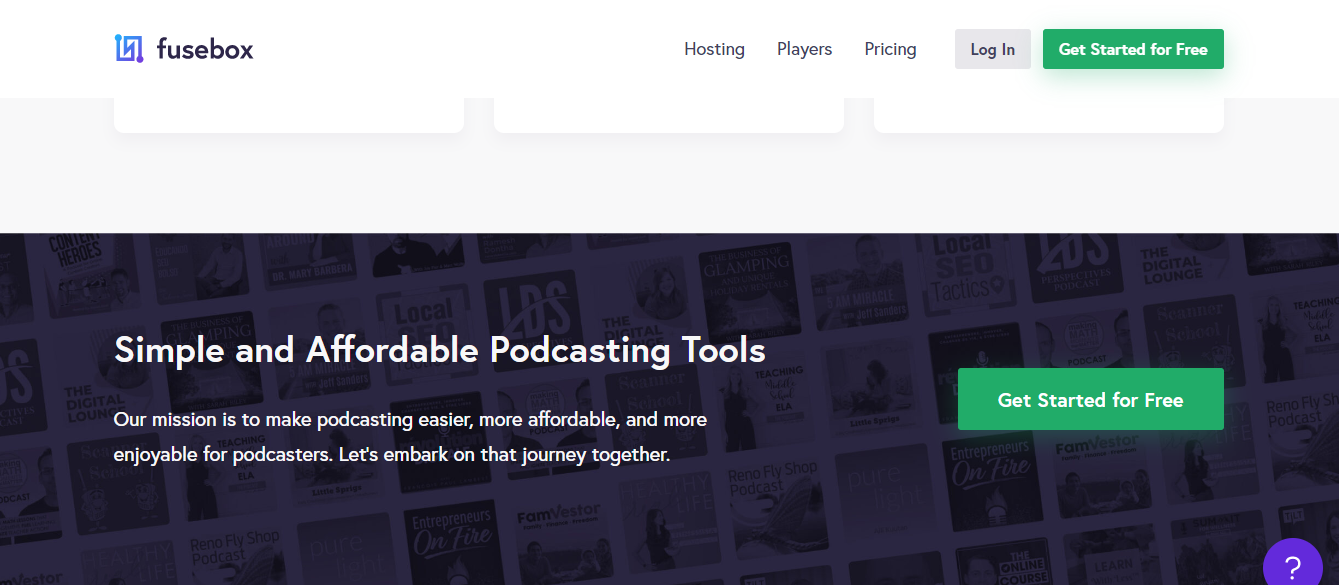Image resolution: width=1339 pixels, height=585 pixels.
Task: Click header Get Started for Free button
Action: click(x=1132, y=49)
